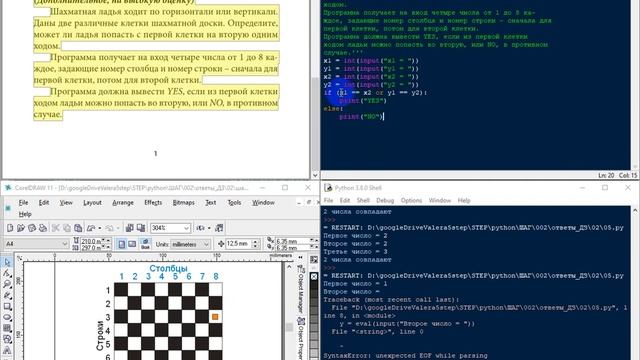The width and height of the screenshot is (640, 360).
Task: Click the nudge offset 12.5 mm field
Action: point(238,244)
